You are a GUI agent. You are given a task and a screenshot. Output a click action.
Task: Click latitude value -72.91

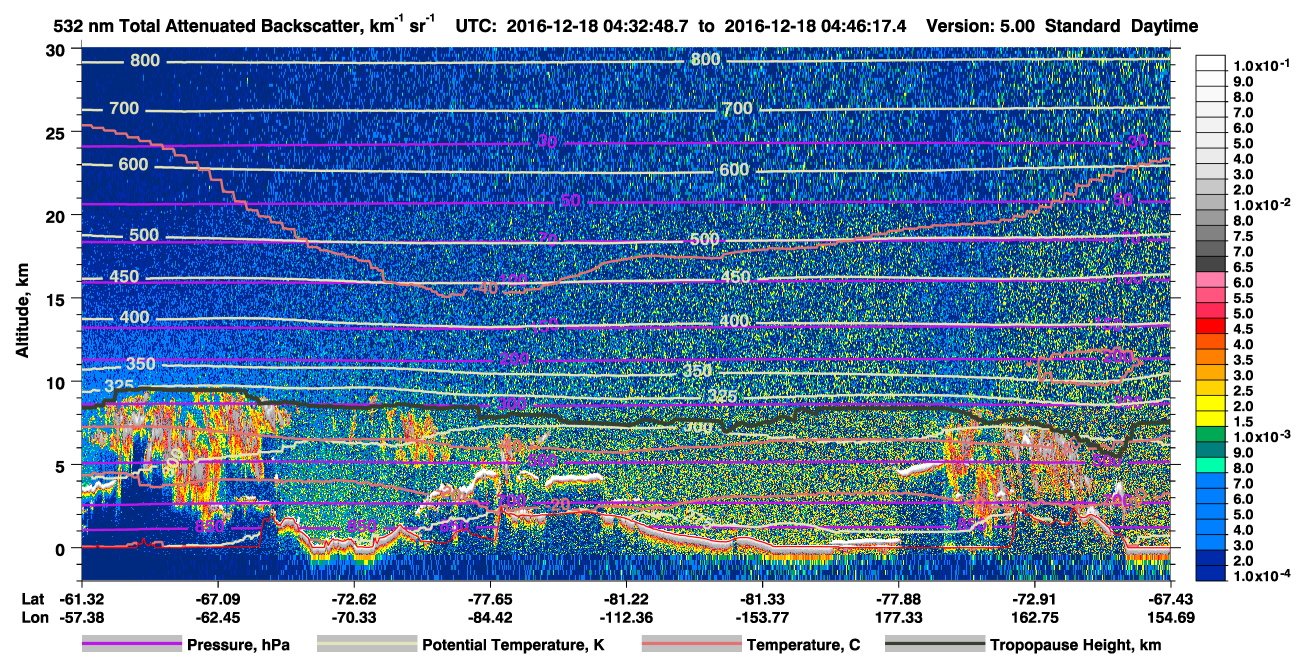(x=1034, y=599)
